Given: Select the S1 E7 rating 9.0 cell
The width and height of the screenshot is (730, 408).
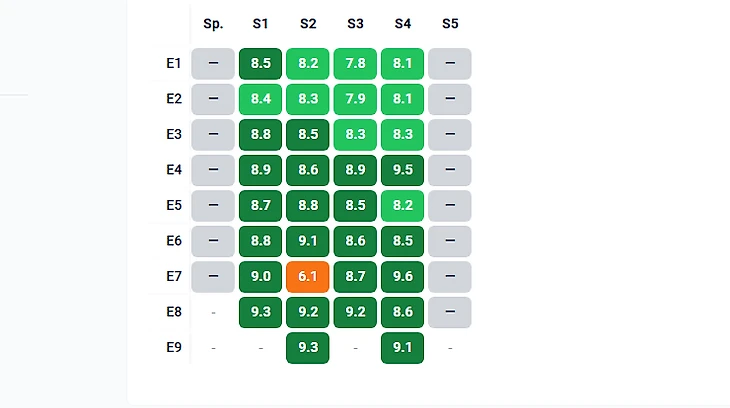Looking at the screenshot, I should click(261, 277).
